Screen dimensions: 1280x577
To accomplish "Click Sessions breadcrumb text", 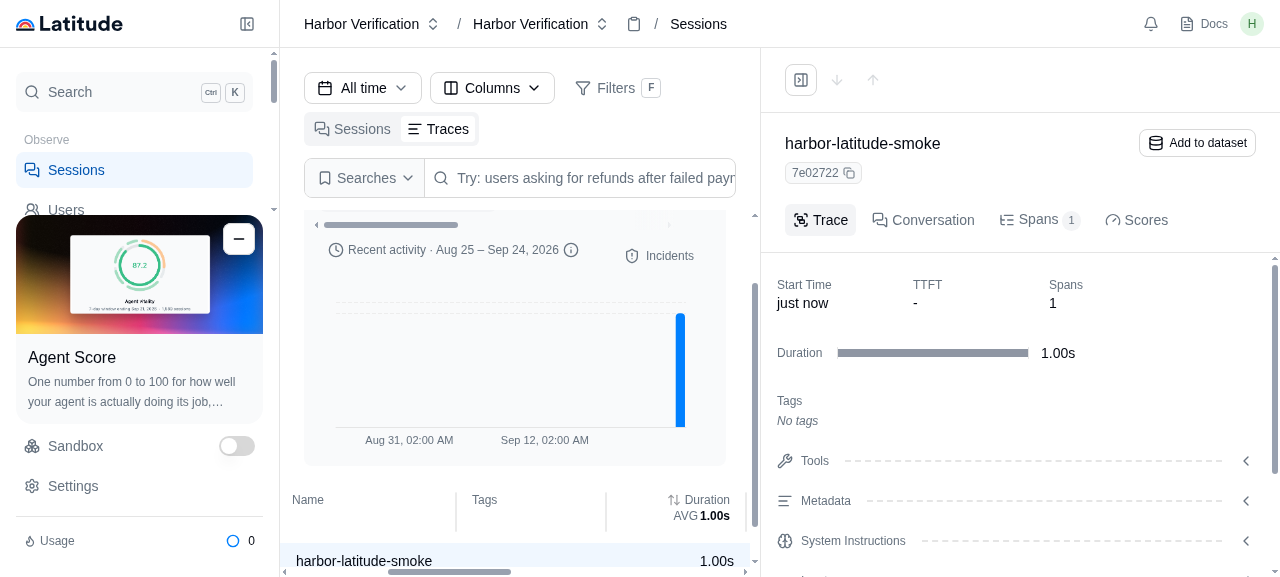I will [698, 24].
